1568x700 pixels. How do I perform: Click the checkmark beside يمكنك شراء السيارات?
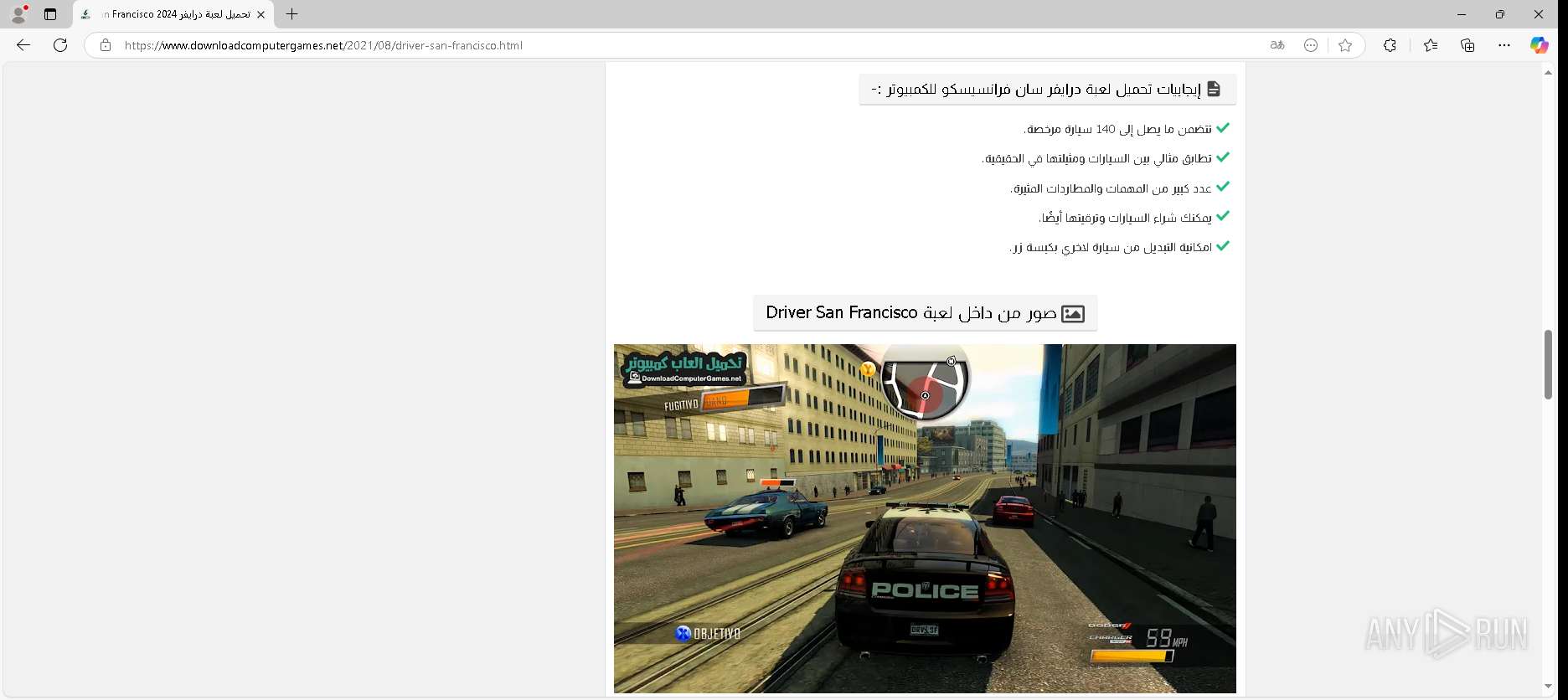[x=1223, y=216]
